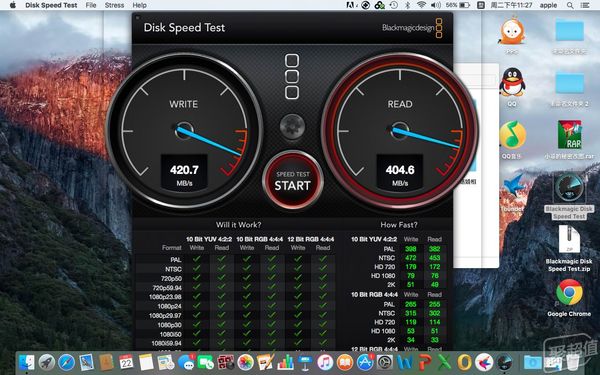
Task: Open iTunes from the Dock
Action: 325,362
